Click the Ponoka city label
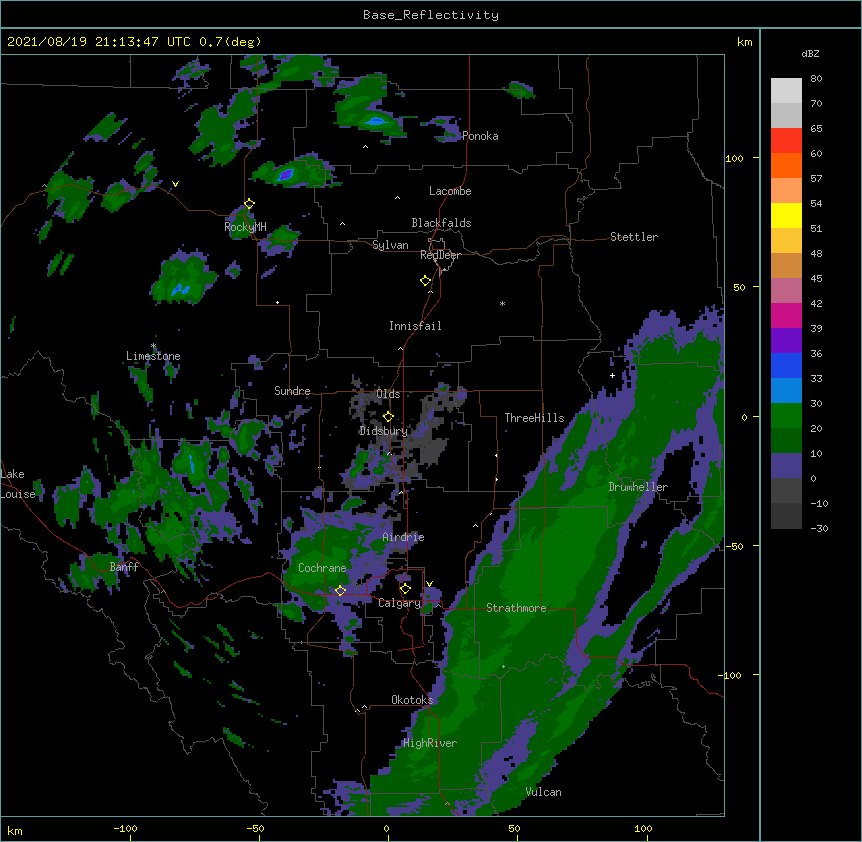Image resolution: width=862 pixels, height=842 pixels. pos(480,136)
